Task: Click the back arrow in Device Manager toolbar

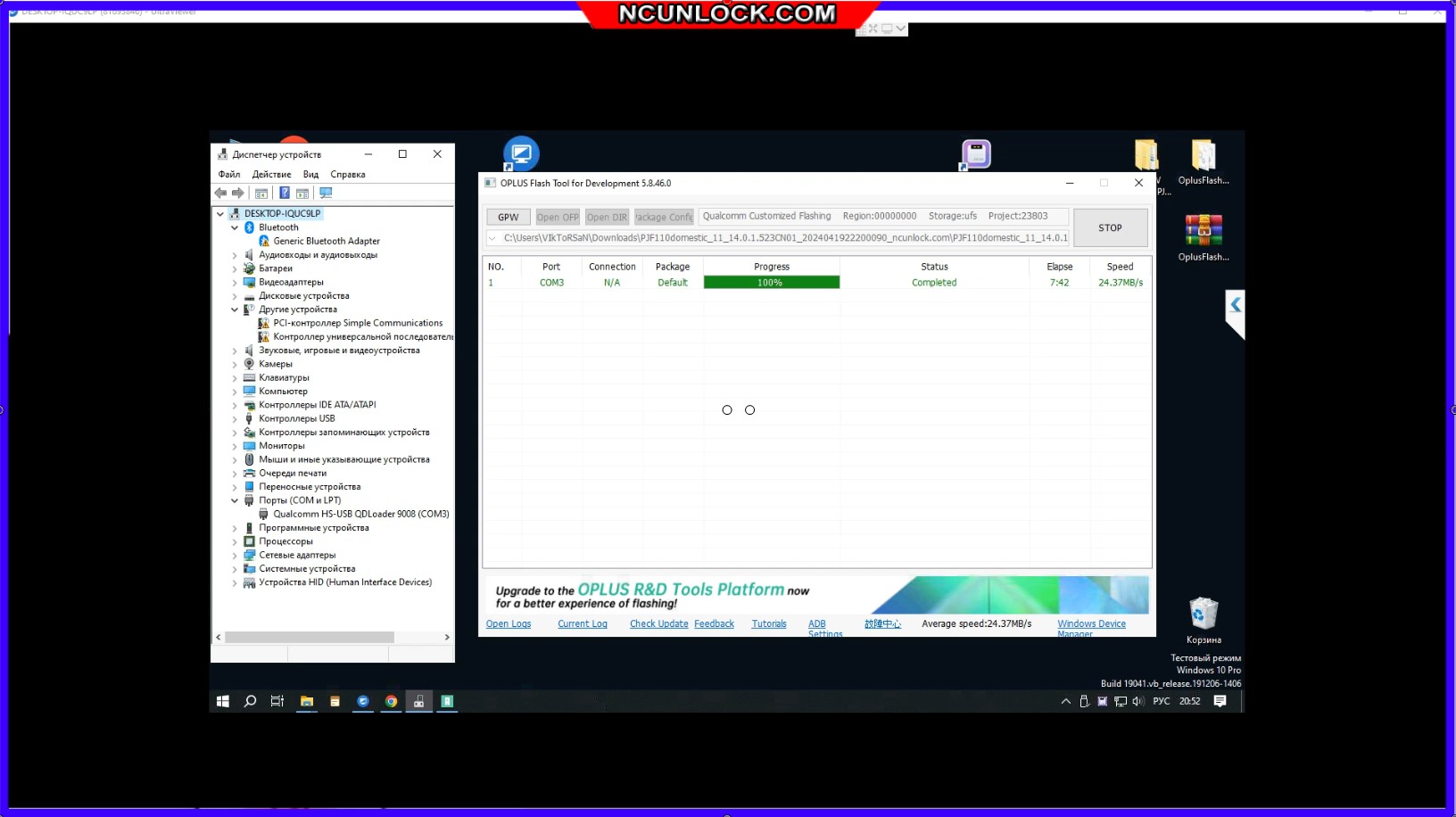Action: click(220, 194)
